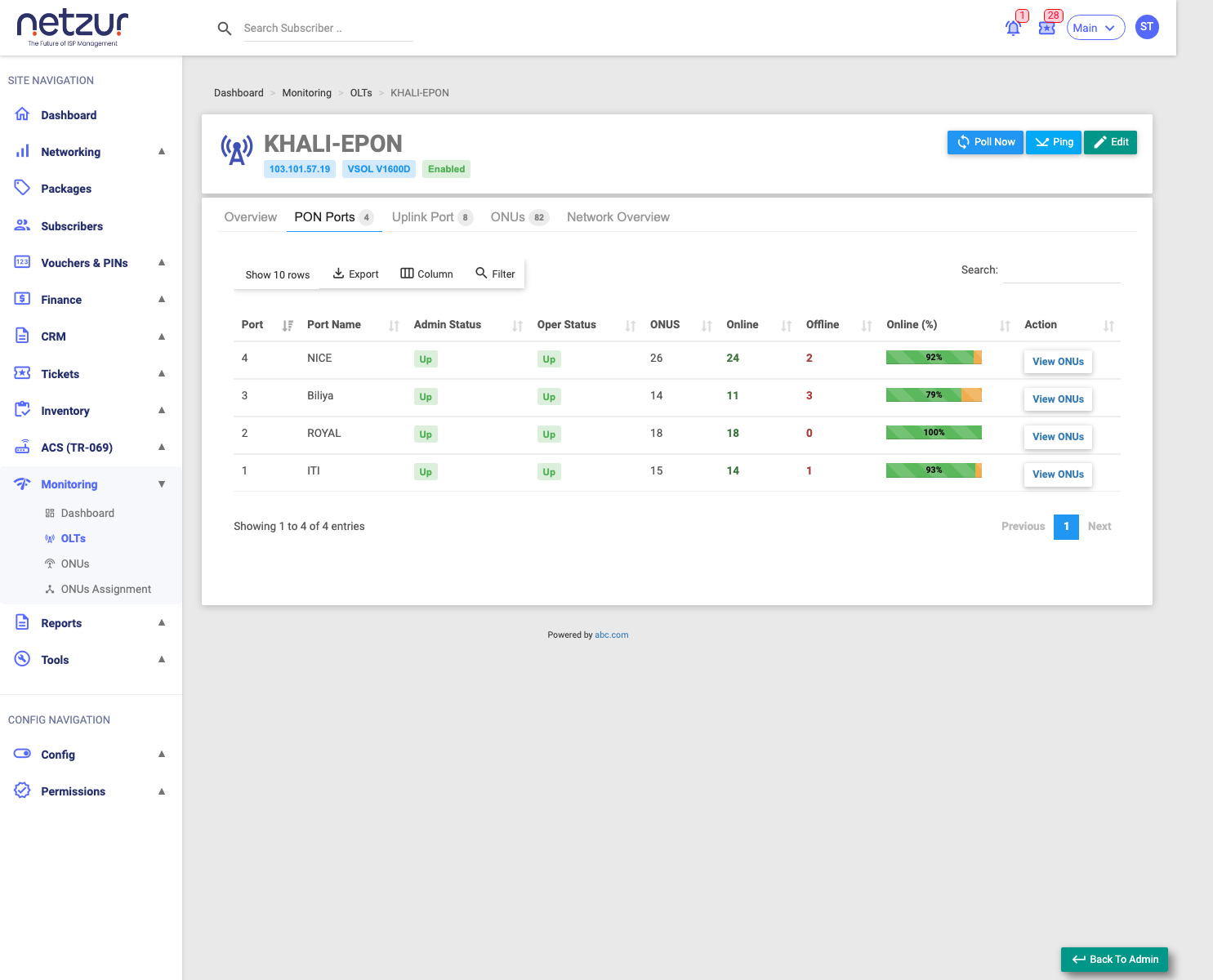Click the Monitoring wifi icon

23,483
